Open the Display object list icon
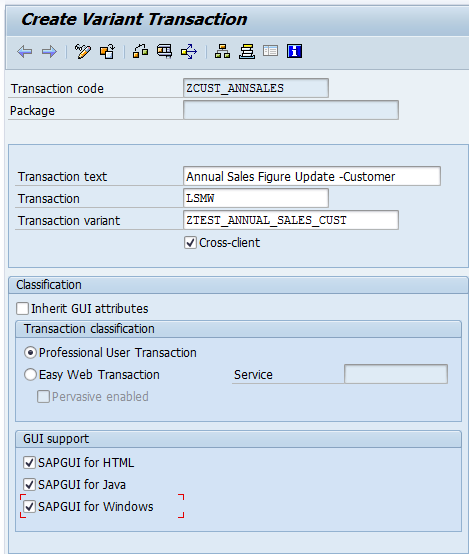Image resolution: width=469 pixels, height=554 pixels. click(222, 51)
